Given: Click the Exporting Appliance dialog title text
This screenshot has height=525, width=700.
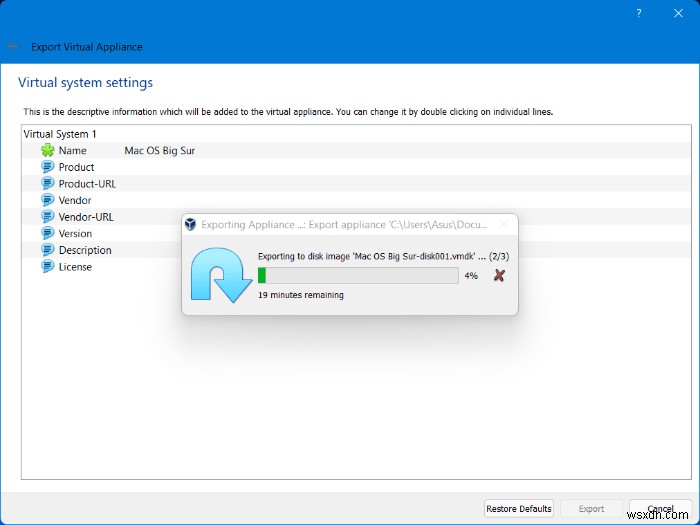Looking at the screenshot, I should point(344,225).
